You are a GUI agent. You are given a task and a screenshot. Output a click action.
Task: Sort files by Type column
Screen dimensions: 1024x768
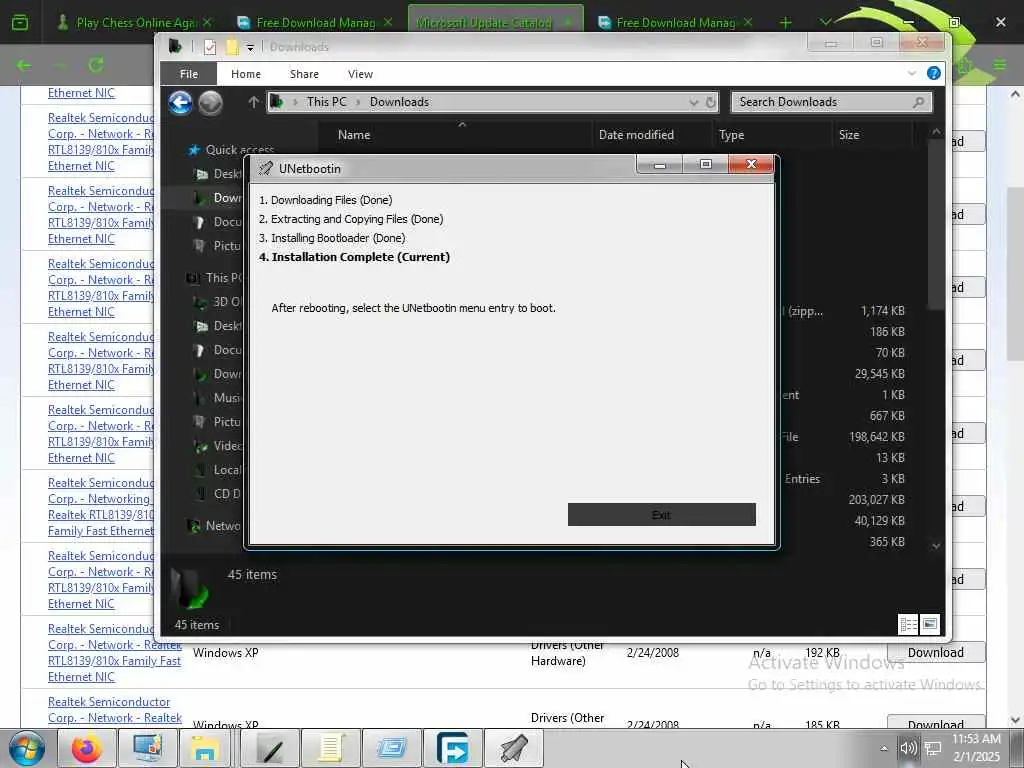coord(731,135)
